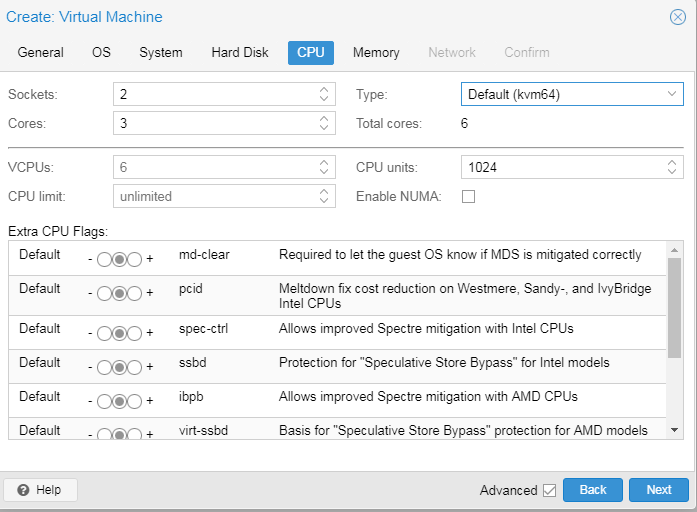Select the pcid flag name

191,289
